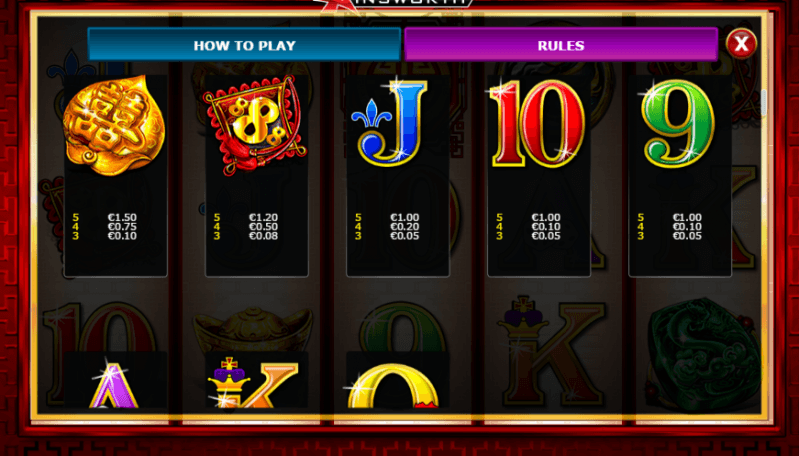Select the green 9 symbol
799x456 pixels.
[x=678, y=124]
